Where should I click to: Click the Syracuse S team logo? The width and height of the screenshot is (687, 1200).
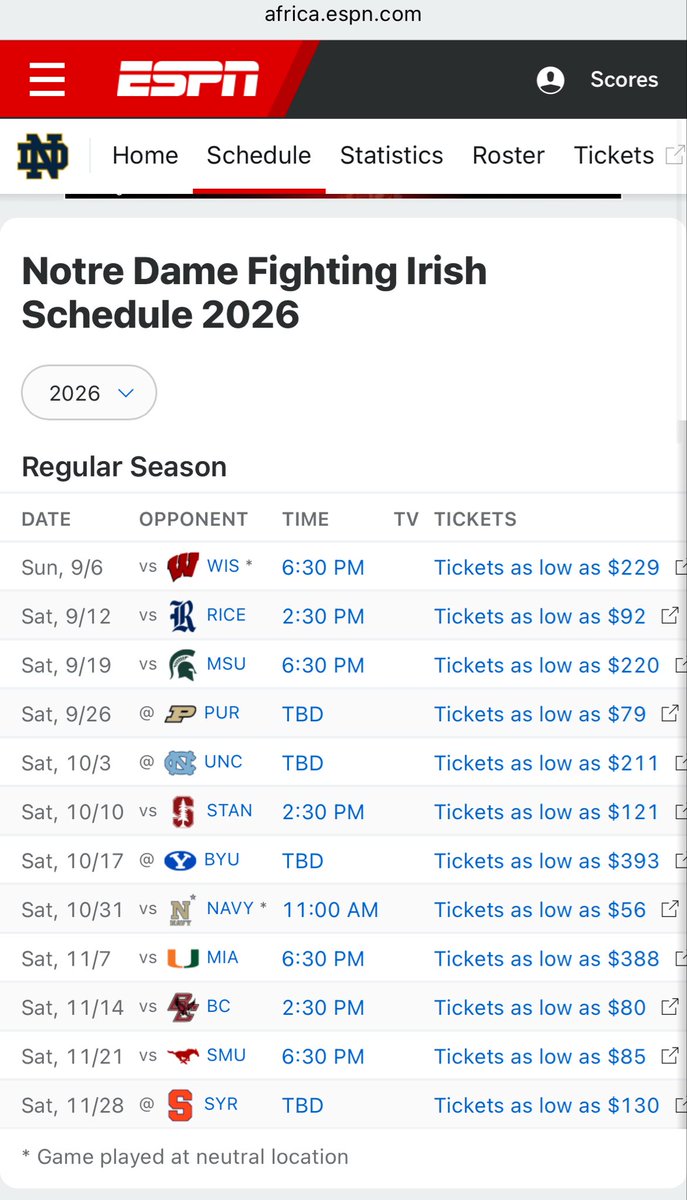tap(180, 1105)
